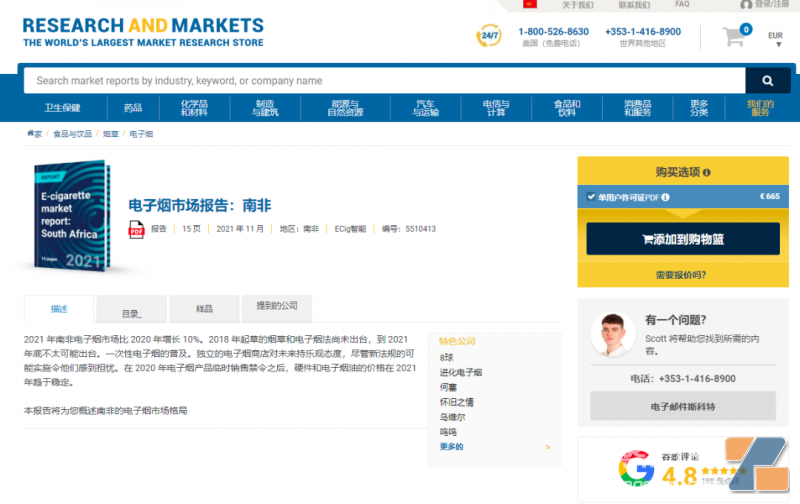Open the 化学品和材料 category menu
Image resolution: width=800 pixels, height=504 pixels.
pos(194,108)
